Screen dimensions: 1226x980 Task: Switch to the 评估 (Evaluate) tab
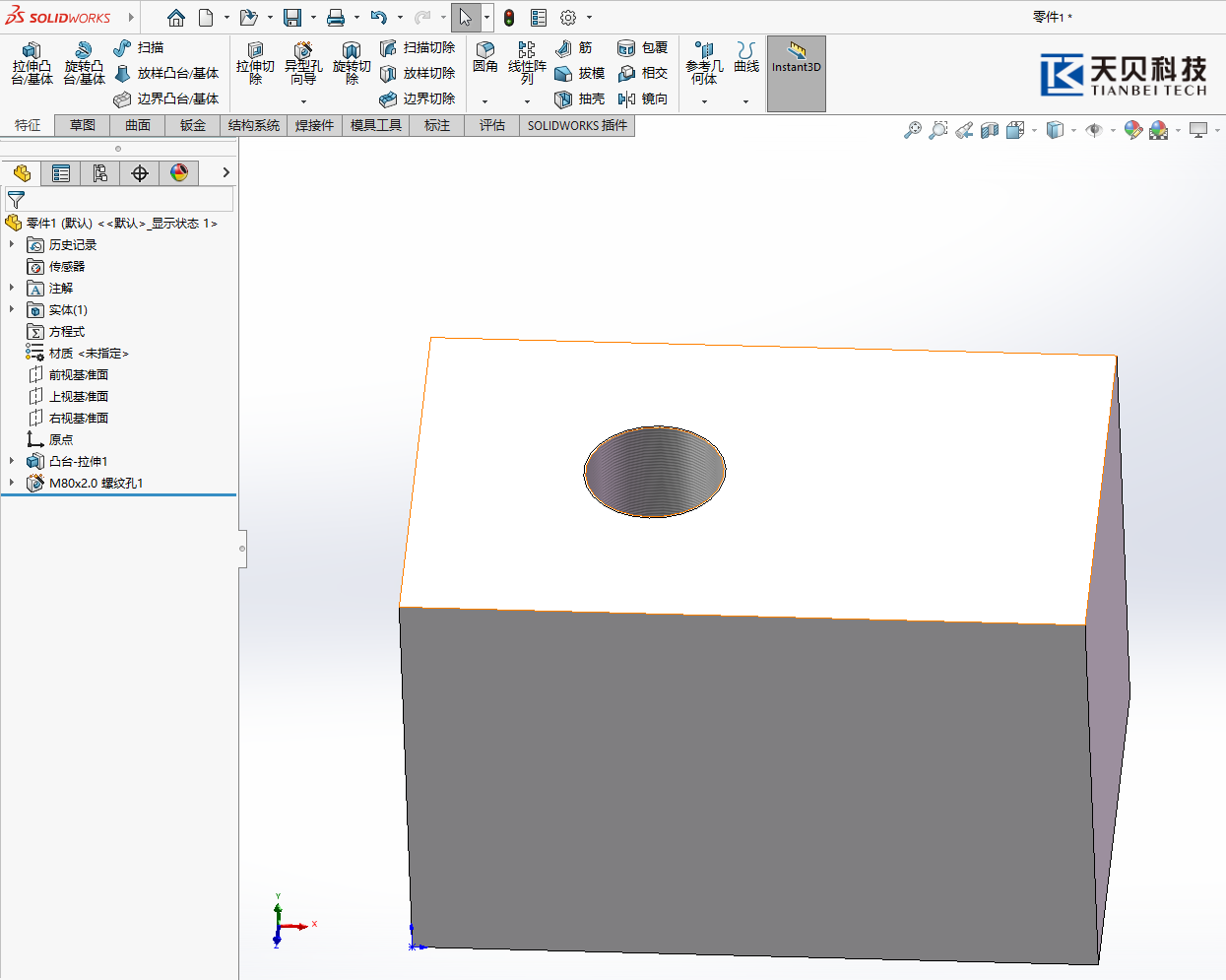[491, 125]
